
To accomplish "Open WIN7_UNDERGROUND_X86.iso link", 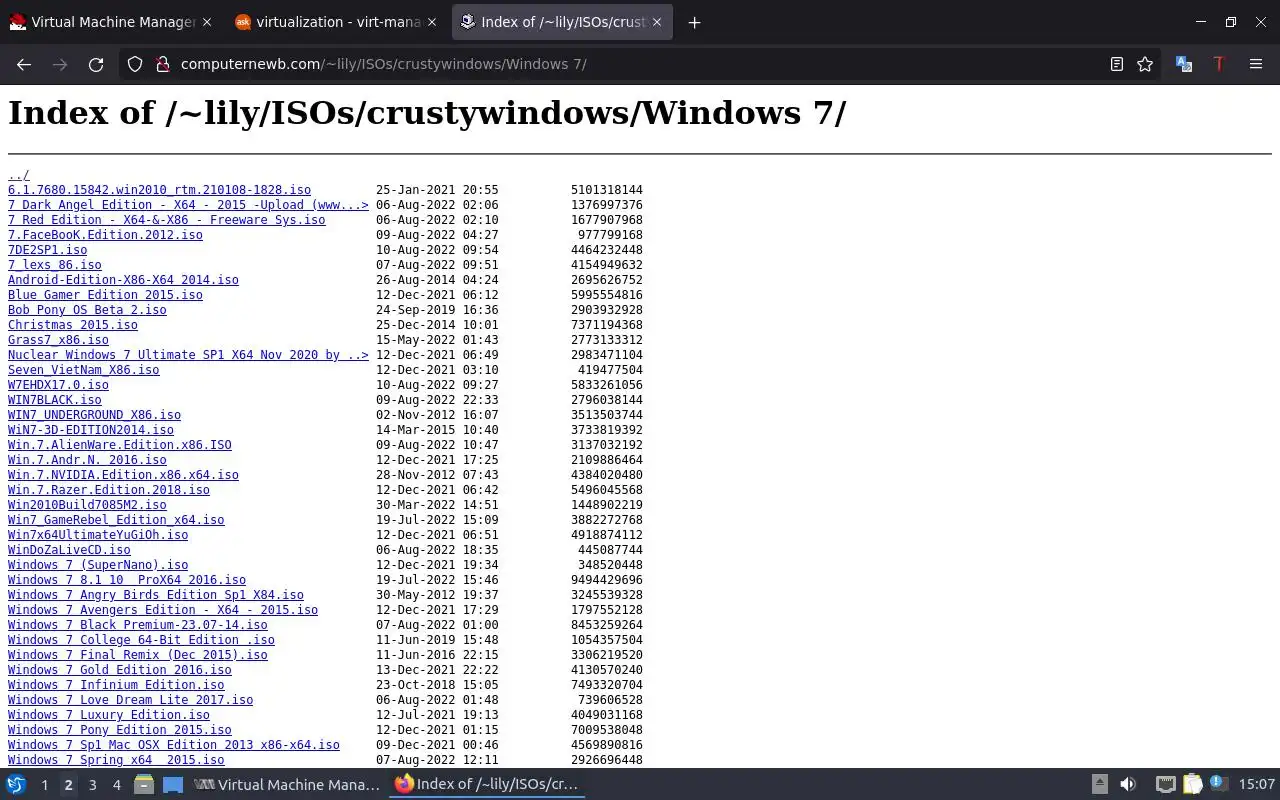I will (x=94, y=415).
